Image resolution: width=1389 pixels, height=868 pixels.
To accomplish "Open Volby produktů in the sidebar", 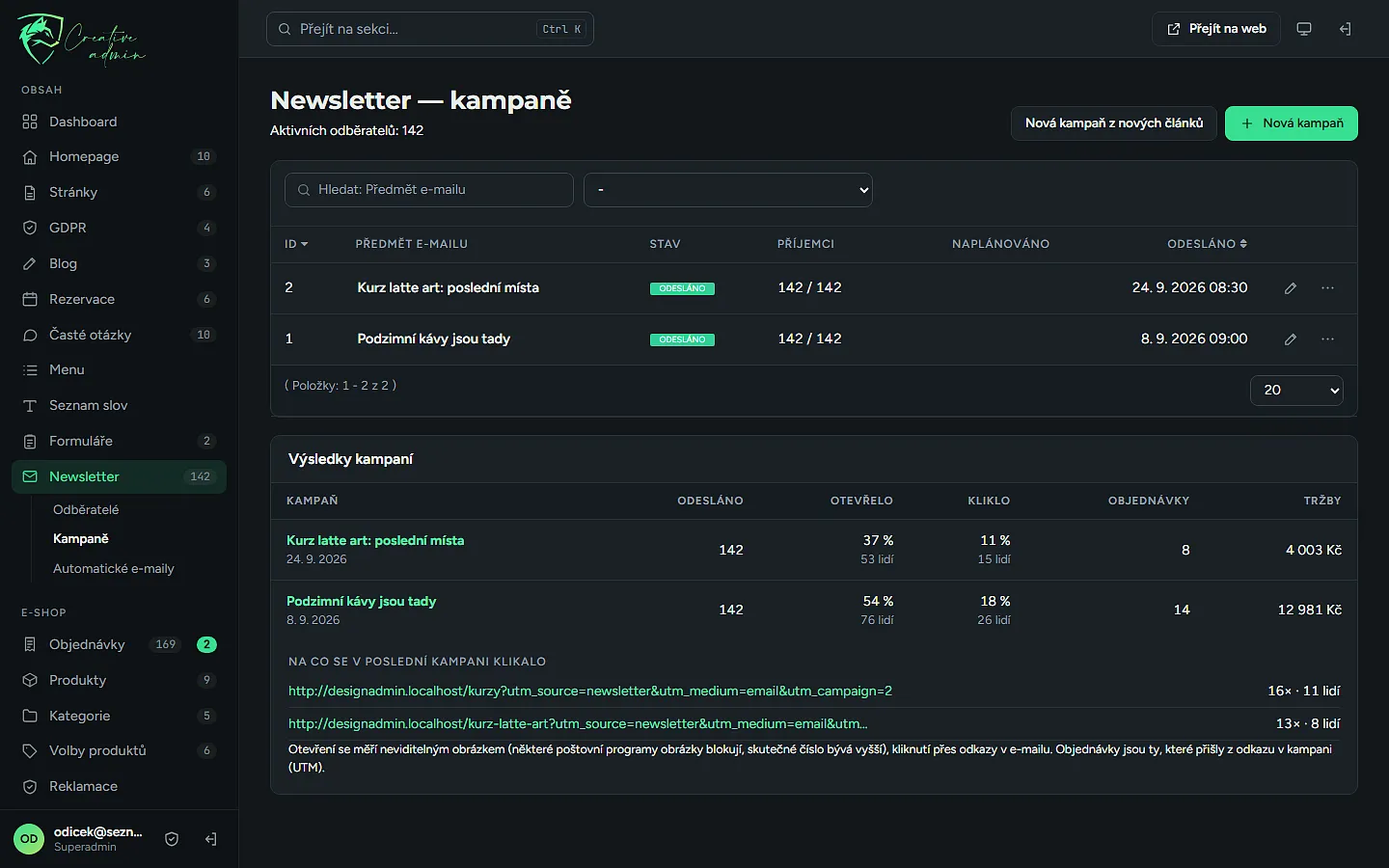I will [x=119, y=751].
